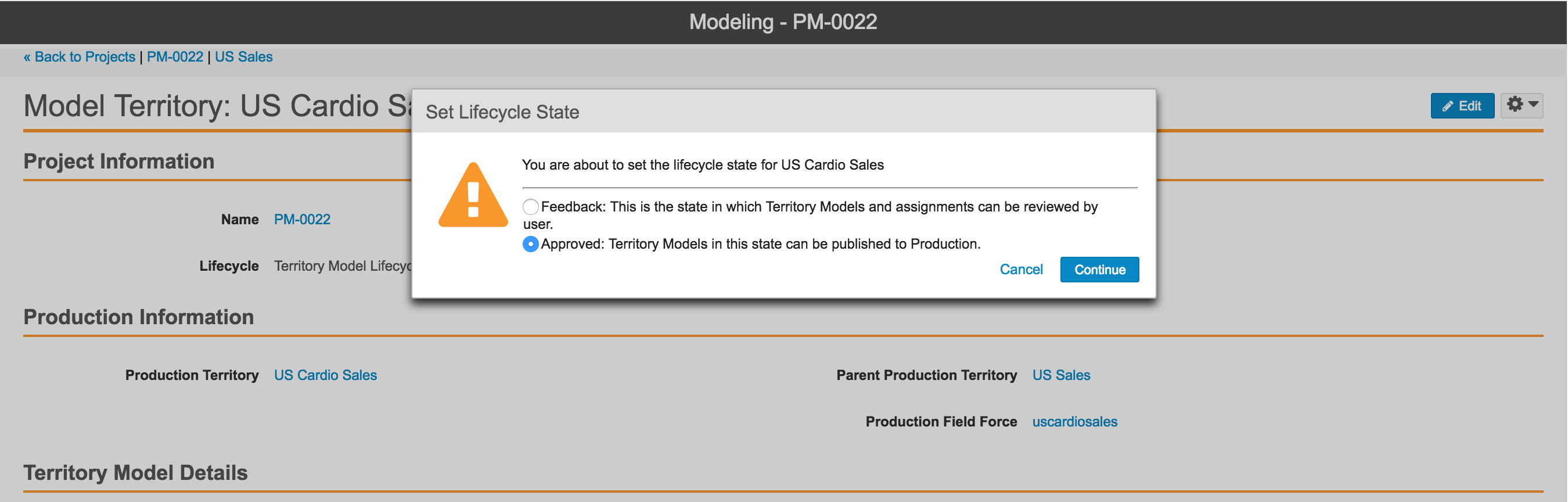Image resolution: width=1568 pixels, height=502 pixels.
Task: Click the pencil icon on Edit button
Action: coord(1448,106)
